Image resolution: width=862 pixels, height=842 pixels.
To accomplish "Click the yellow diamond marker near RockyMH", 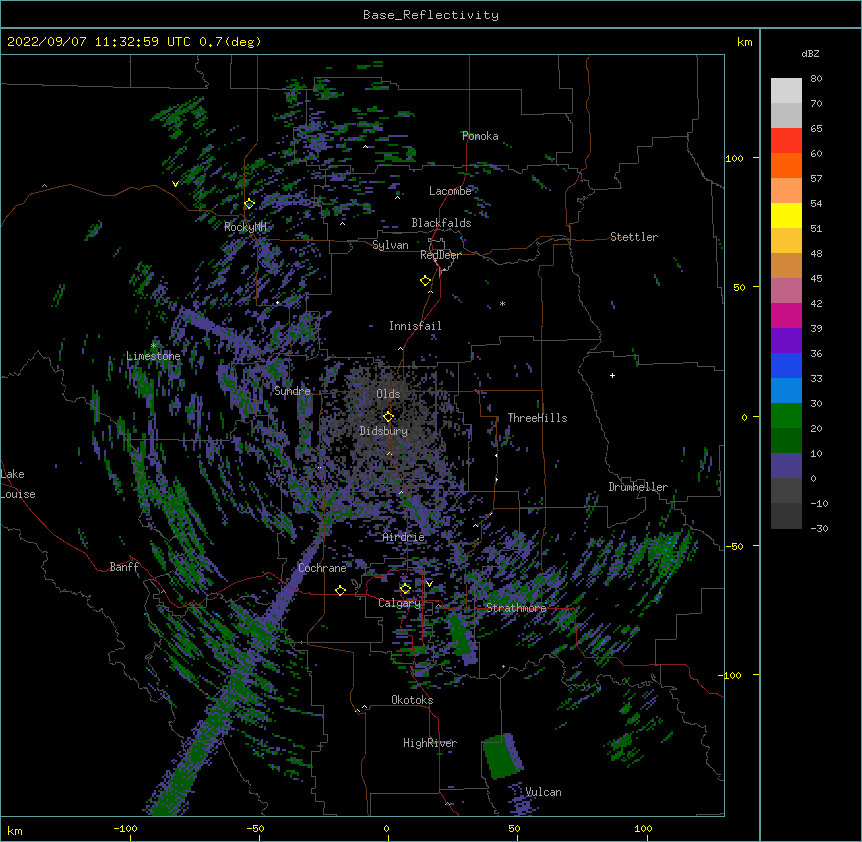I will pos(249,204).
